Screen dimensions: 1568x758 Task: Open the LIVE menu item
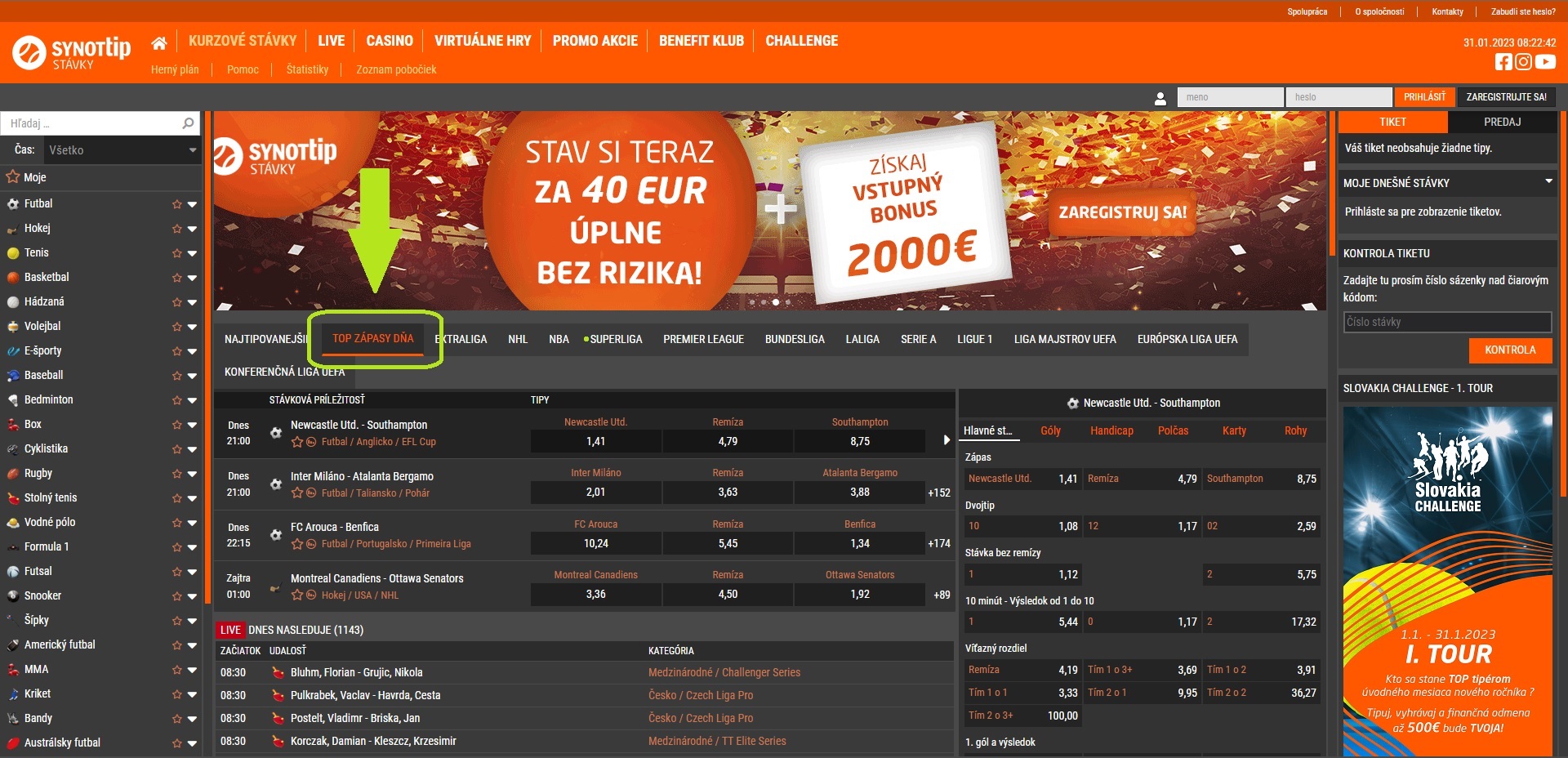coord(332,41)
